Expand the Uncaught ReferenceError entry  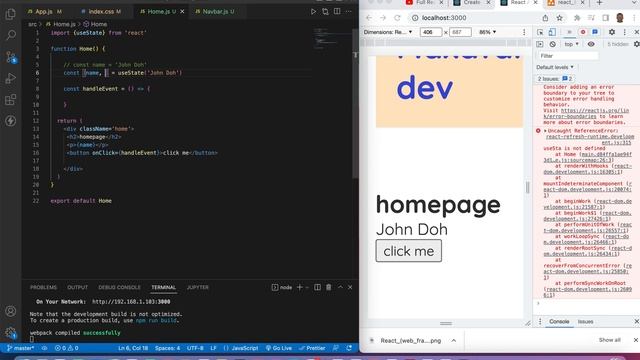pos(545,131)
